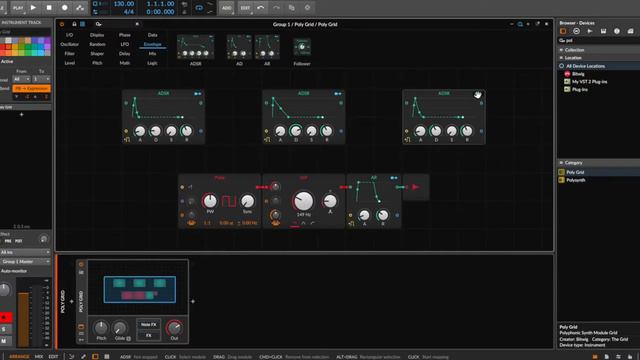
Task: Adjust the R knob on the right ADSR module
Action: (467, 131)
